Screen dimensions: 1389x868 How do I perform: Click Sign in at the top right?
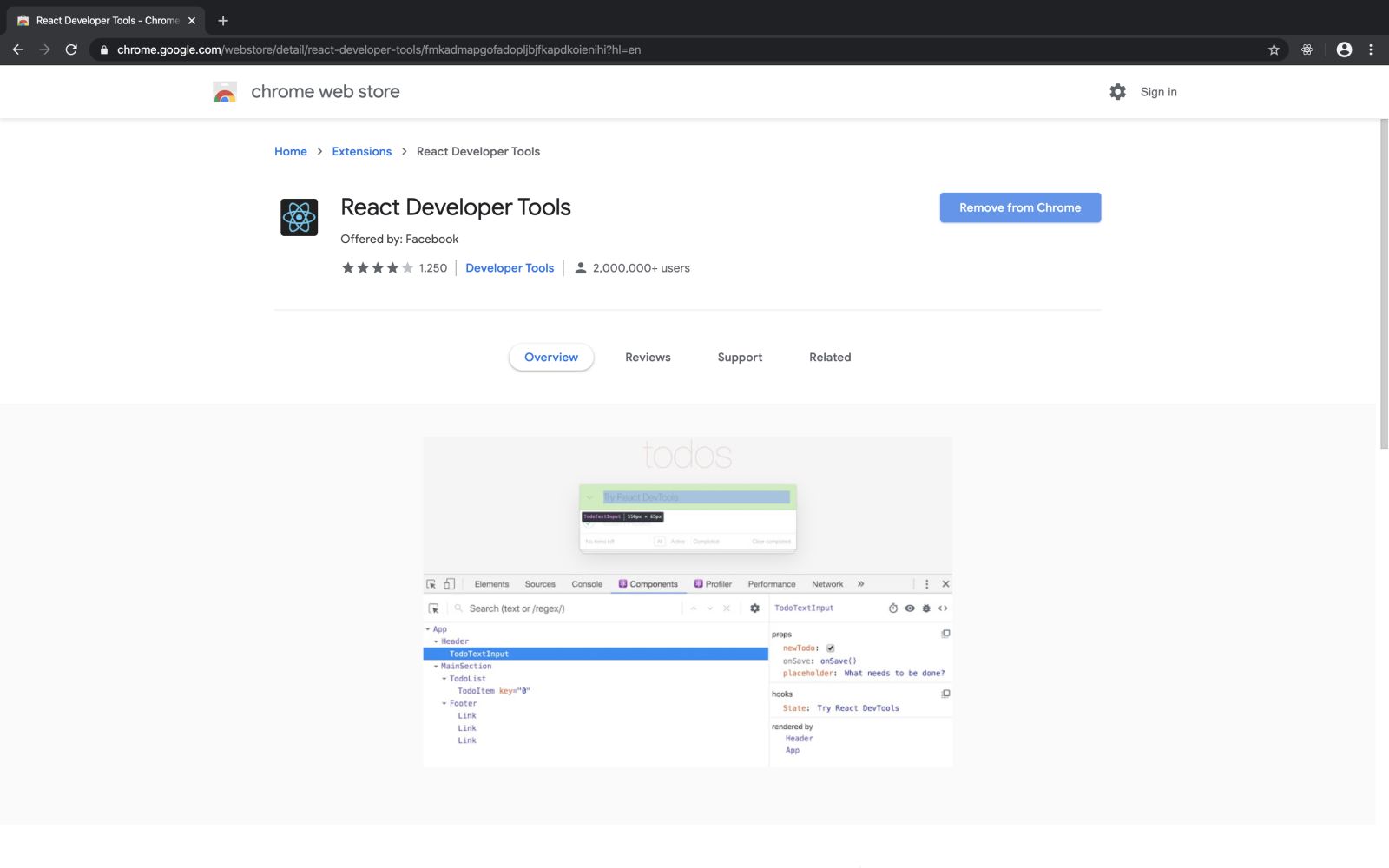click(x=1158, y=92)
